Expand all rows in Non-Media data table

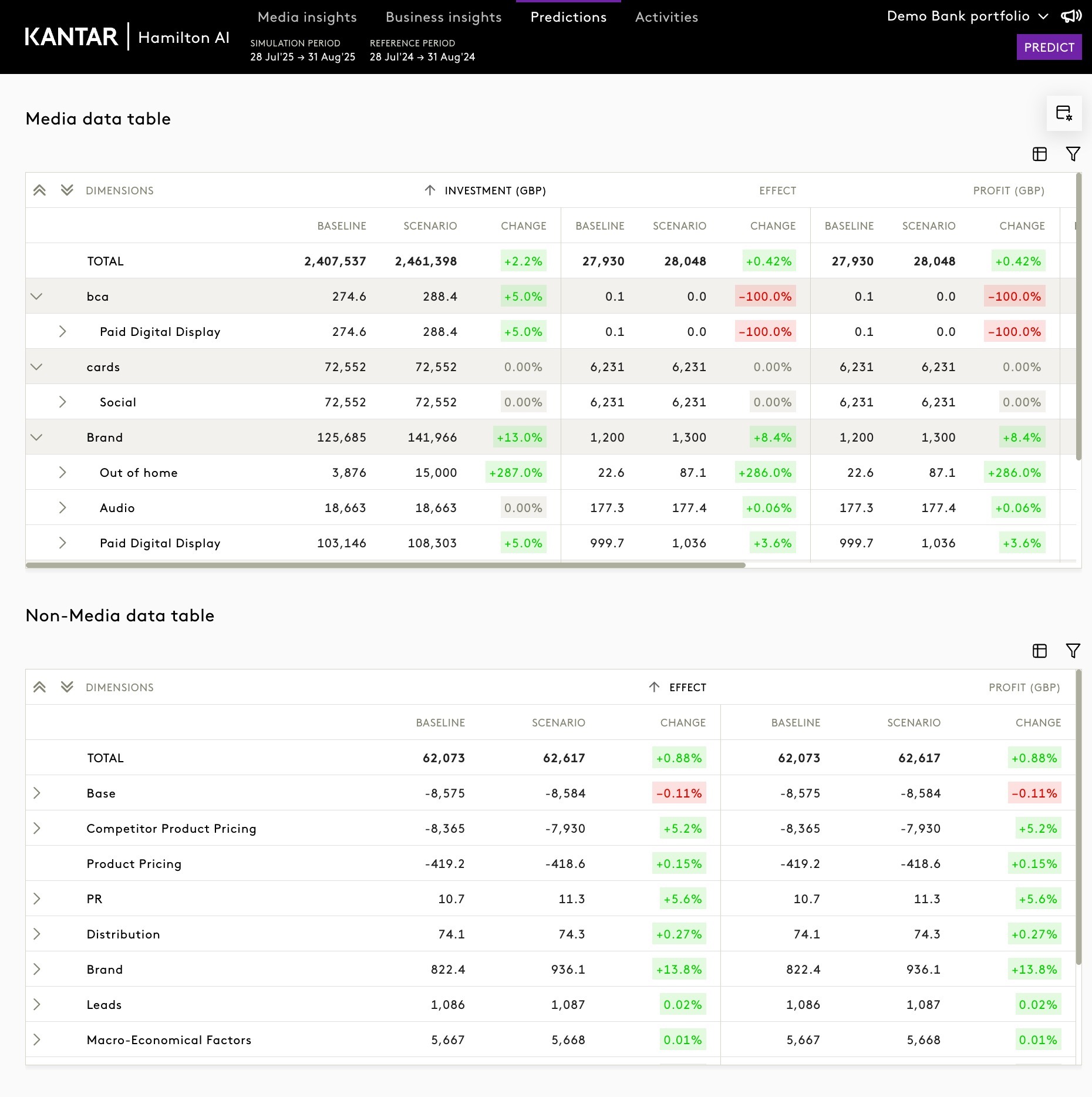click(x=67, y=687)
